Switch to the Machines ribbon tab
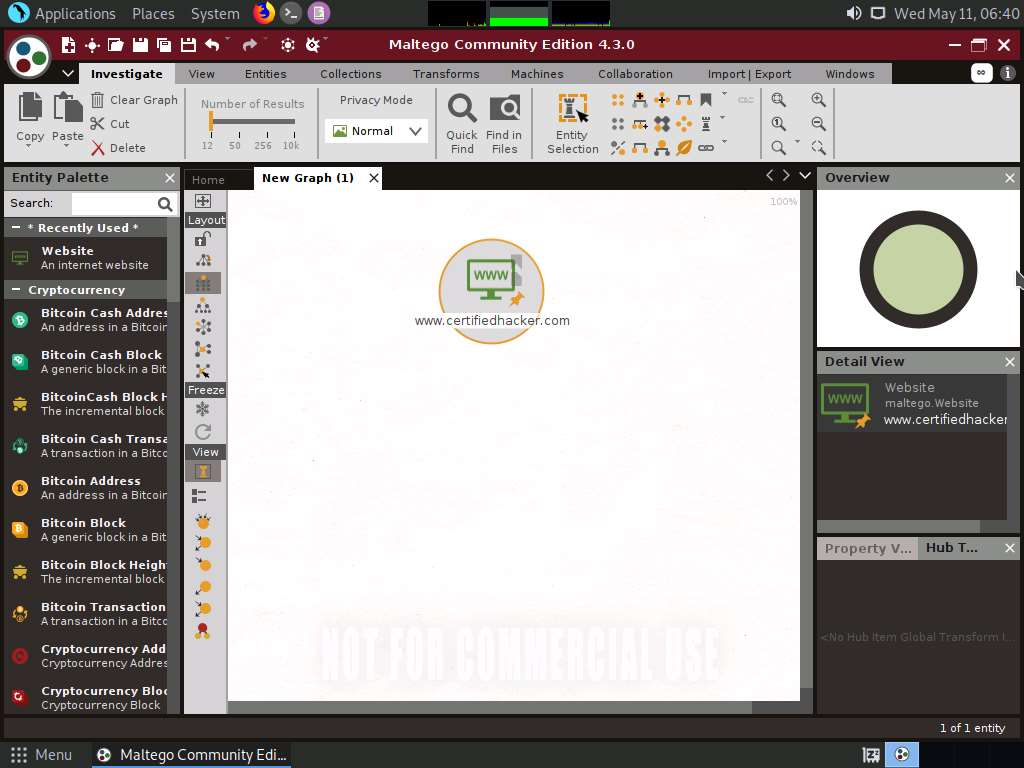This screenshot has height=768, width=1024. [537, 74]
